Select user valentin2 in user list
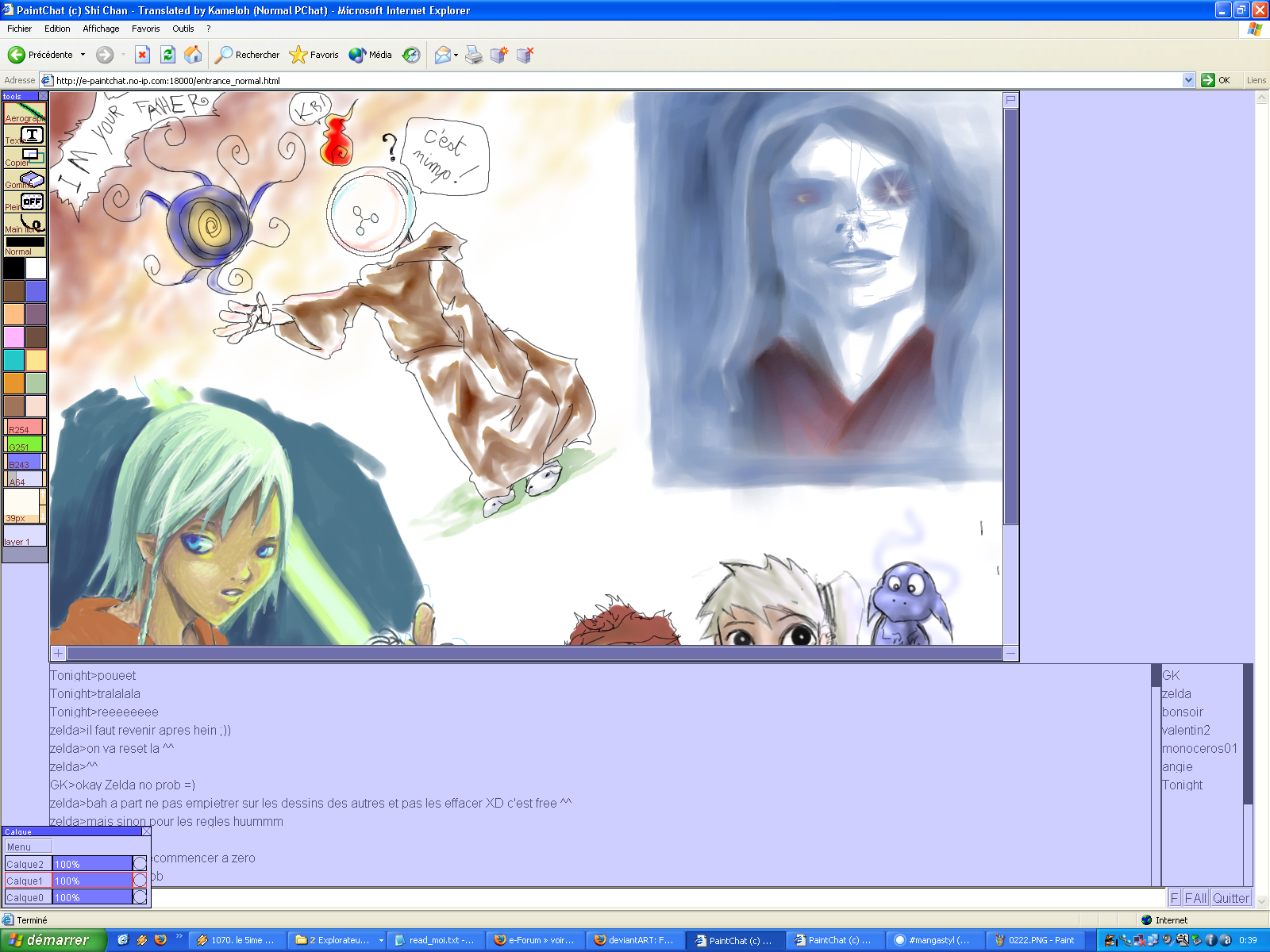 tap(1186, 730)
